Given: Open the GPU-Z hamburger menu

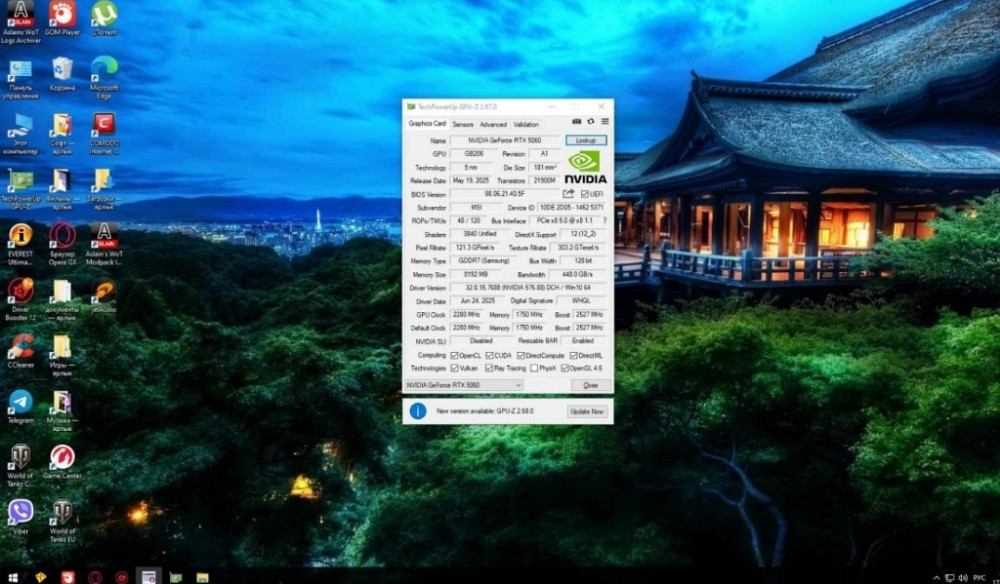Looking at the screenshot, I should pyautogui.click(x=604, y=122).
